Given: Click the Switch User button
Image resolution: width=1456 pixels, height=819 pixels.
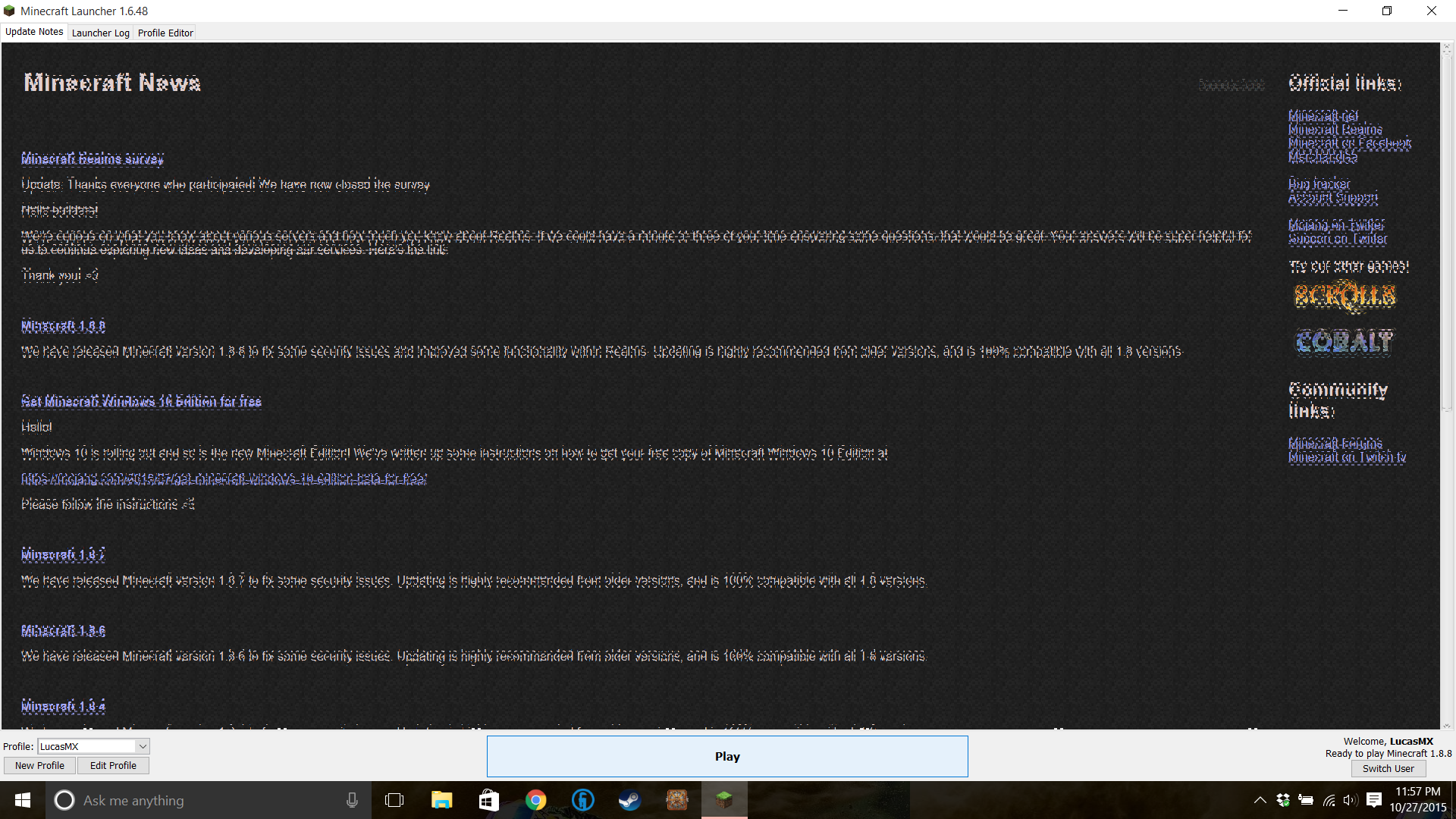Looking at the screenshot, I should (1388, 768).
